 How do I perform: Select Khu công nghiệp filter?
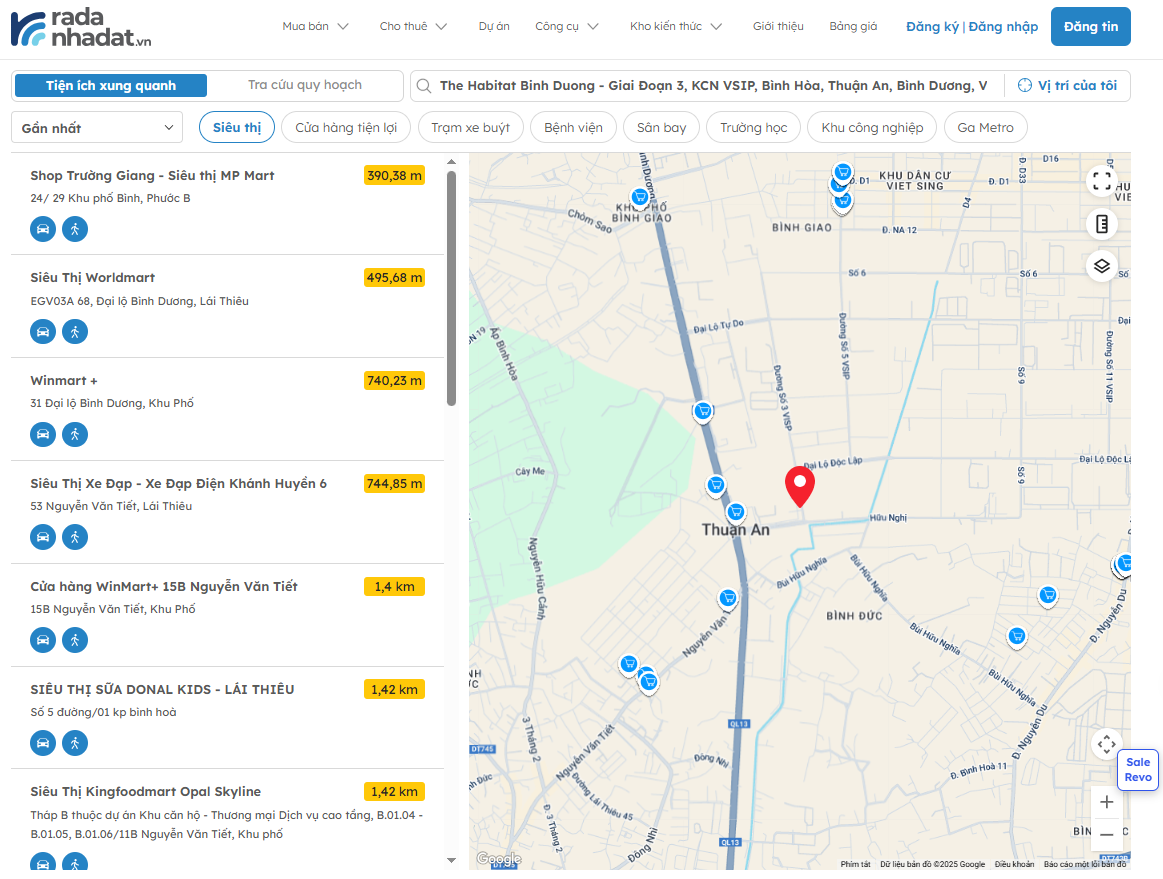872,128
